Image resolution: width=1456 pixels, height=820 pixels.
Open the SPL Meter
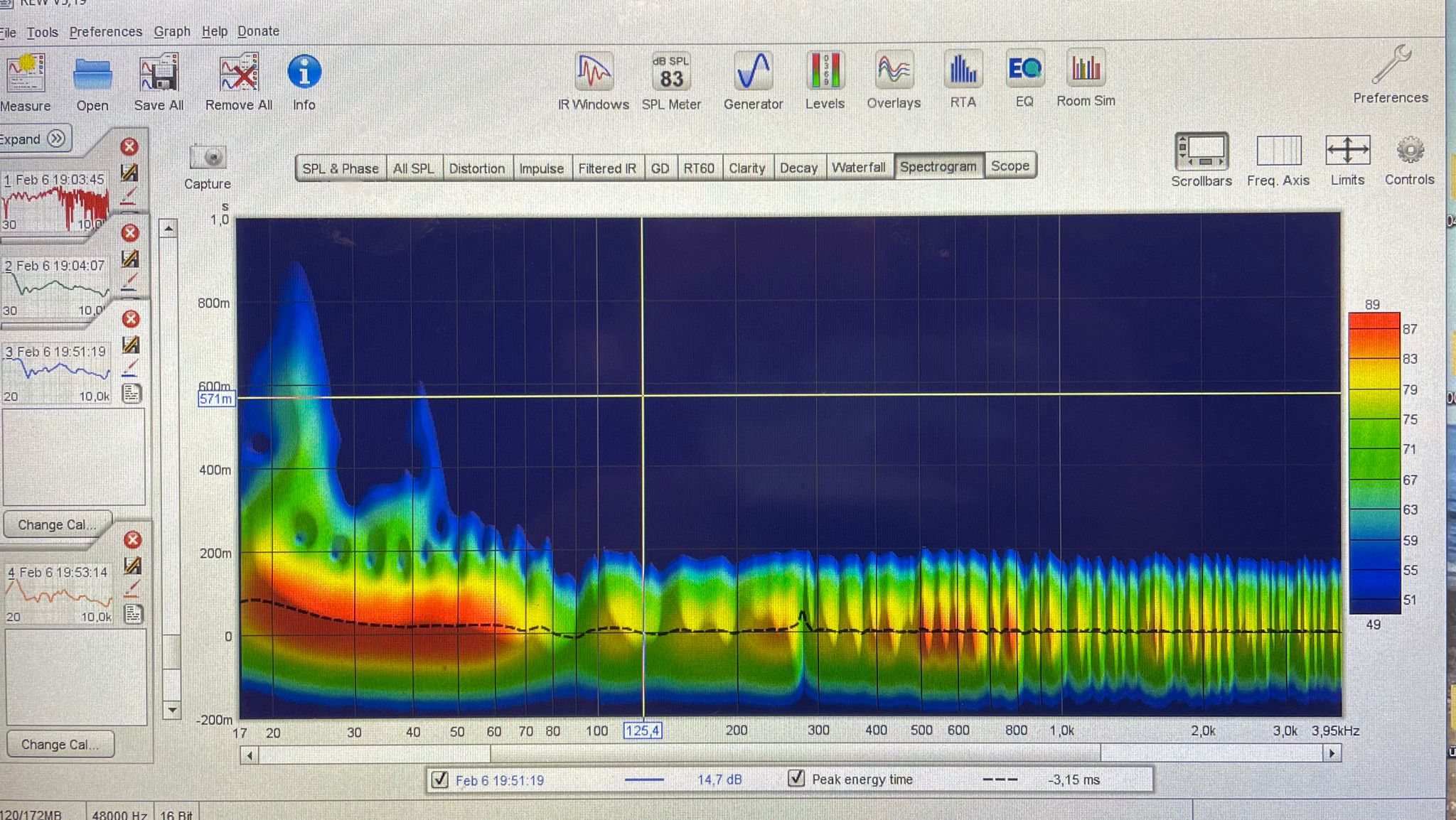coord(671,72)
